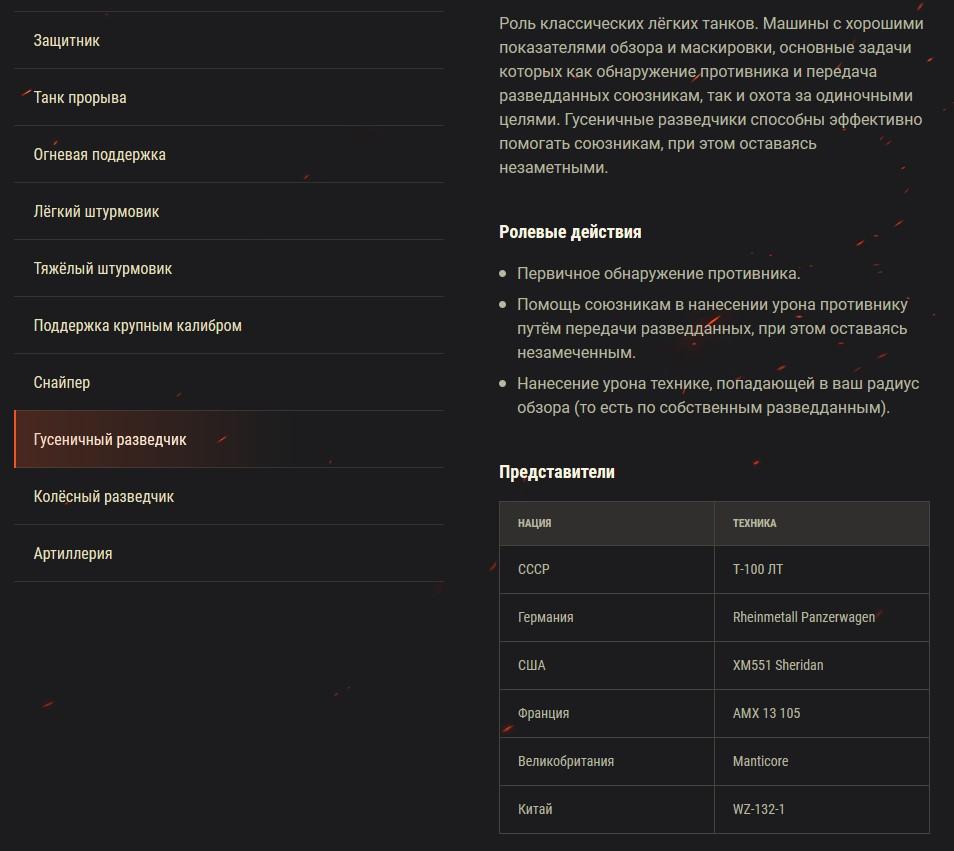Image resolution: width=954 pixels, height=851 pixels.
Task: Click the AMX 13 105 entry
Action: pos(766,713)
